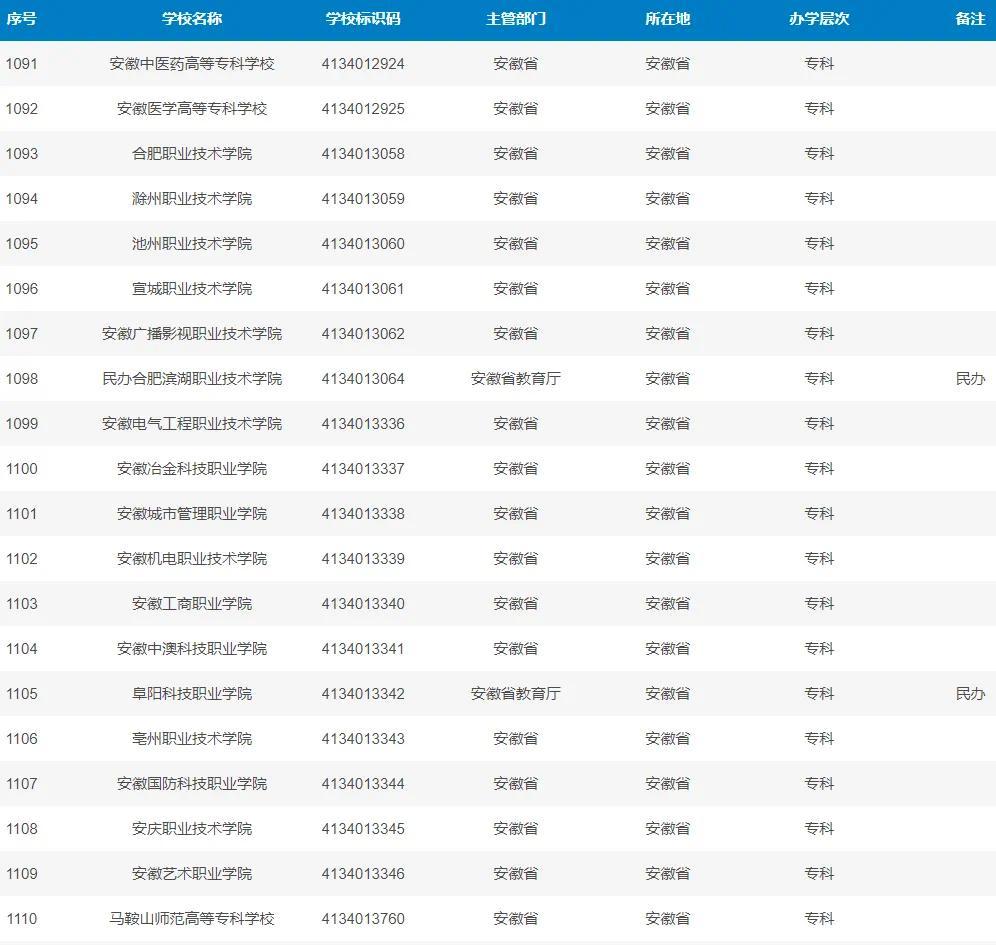Select school name 安徽艺术职业学院

click(192, 874)
